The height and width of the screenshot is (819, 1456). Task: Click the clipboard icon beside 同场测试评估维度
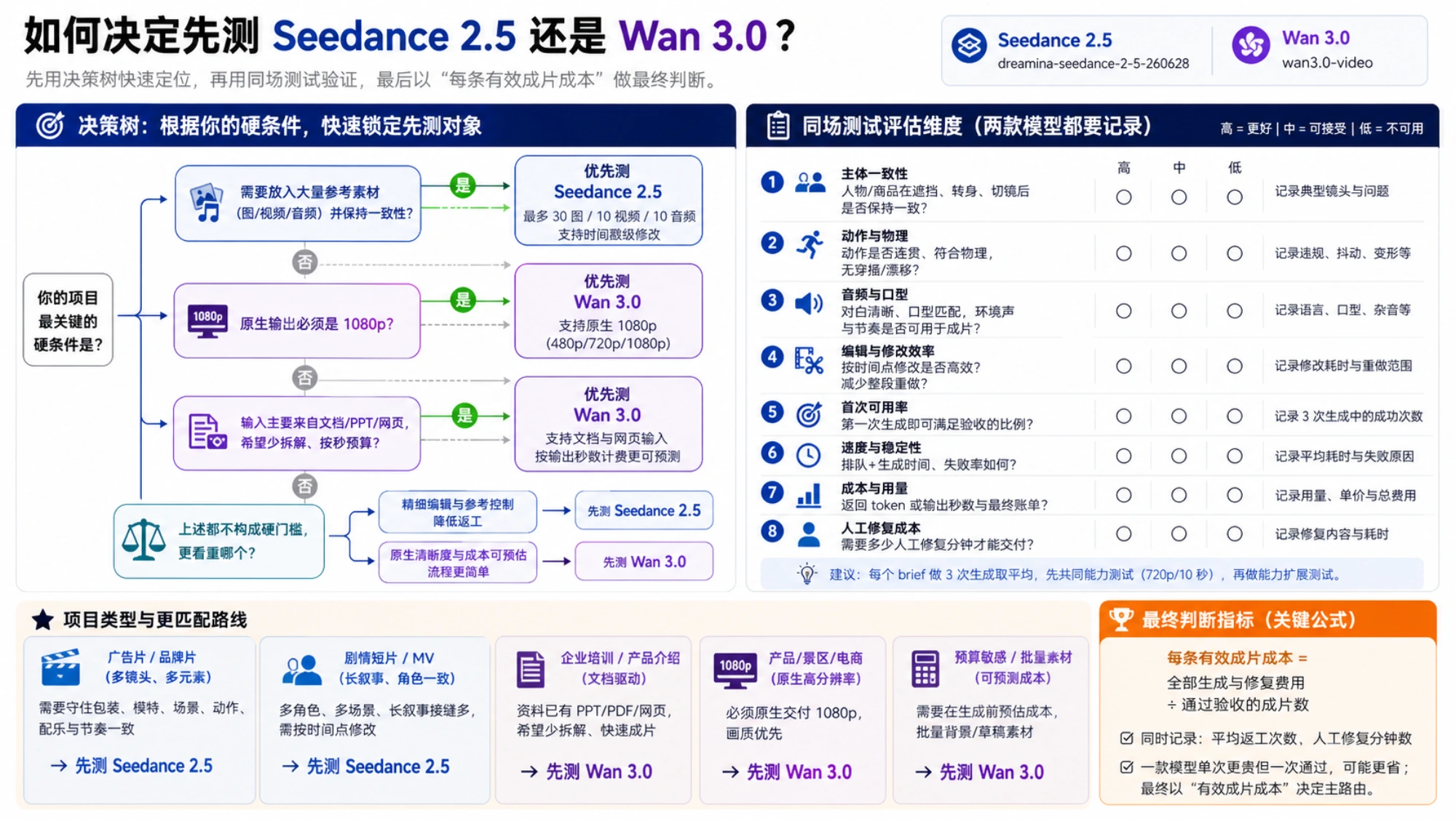pos(778,125)
